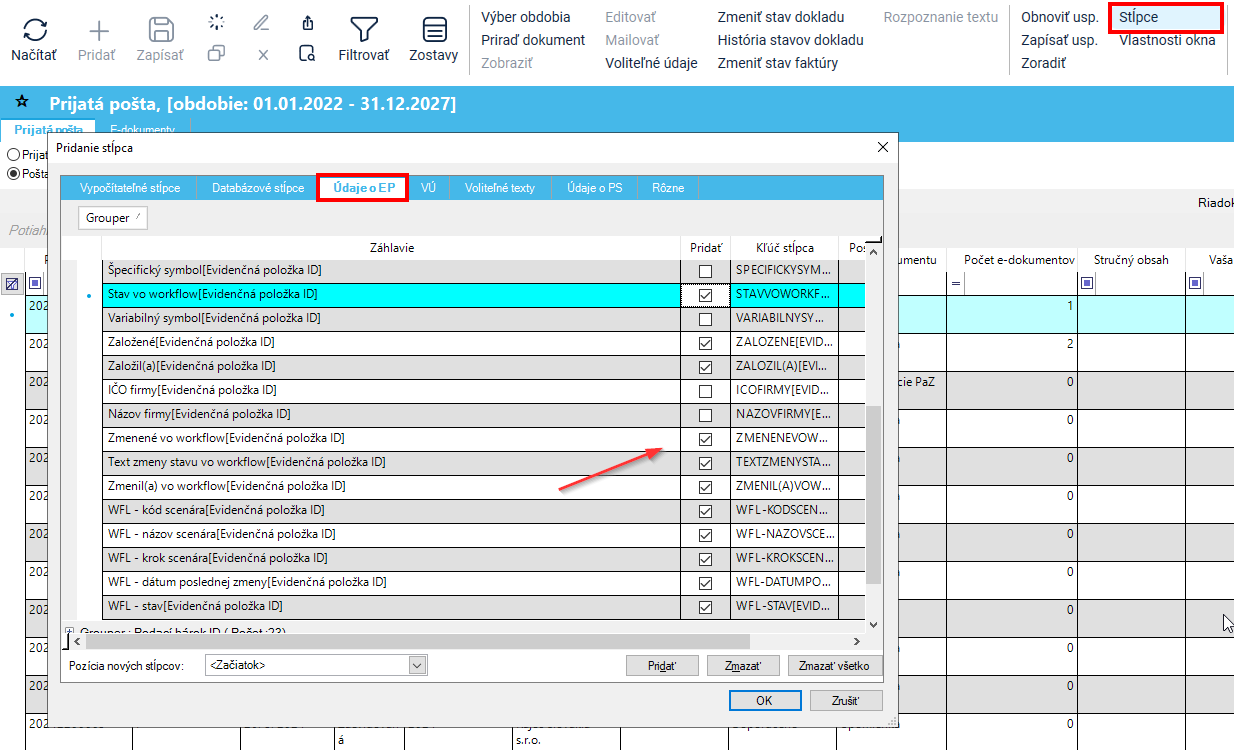The width and height of the screenshot is (1234, 750).
Task: Open the Zostavy reports icon
Action: 433,30
